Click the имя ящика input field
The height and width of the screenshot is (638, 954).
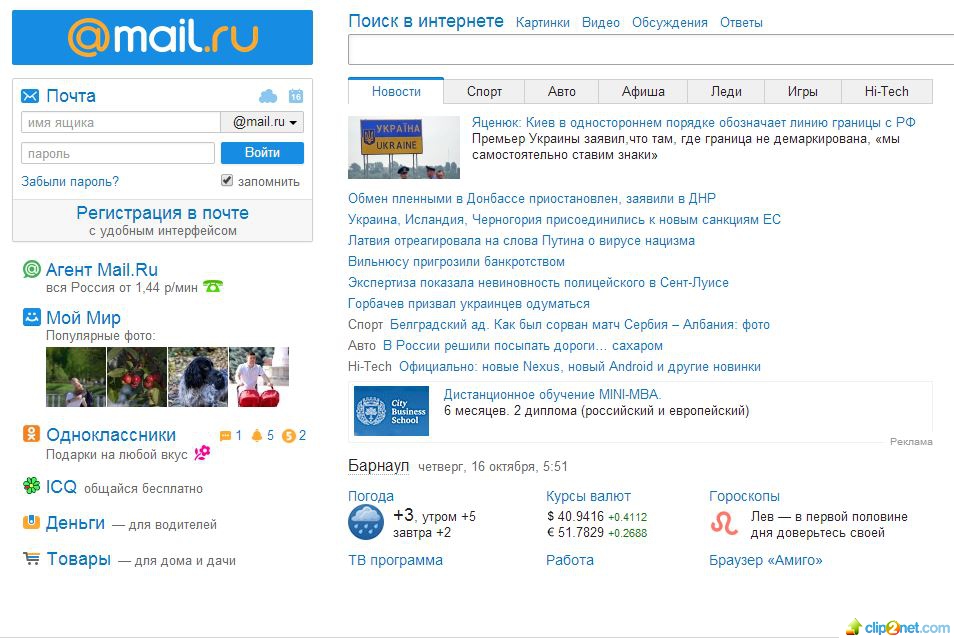click(120, 122)
